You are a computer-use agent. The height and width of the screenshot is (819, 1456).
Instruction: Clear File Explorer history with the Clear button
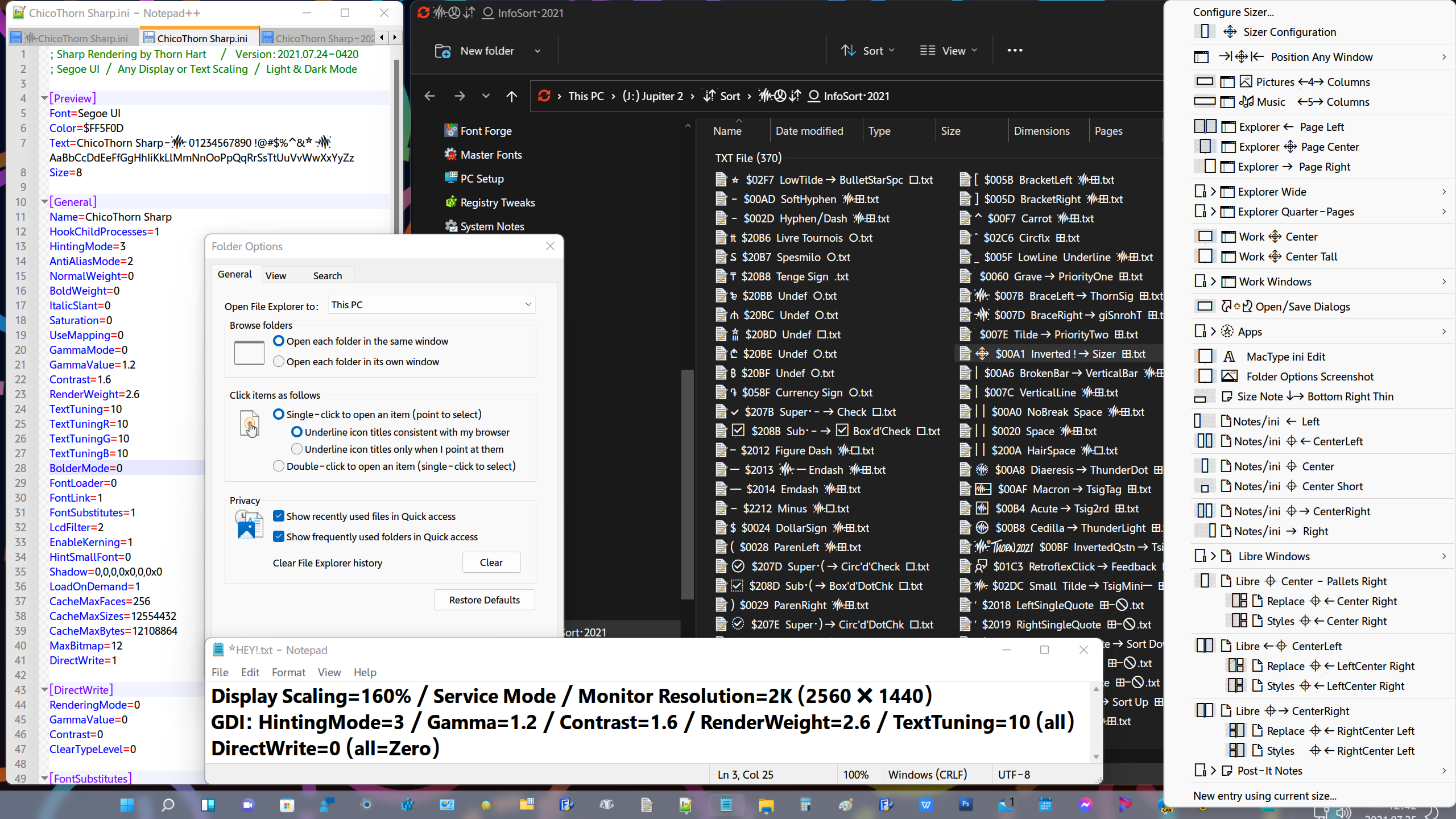(491, 562)
